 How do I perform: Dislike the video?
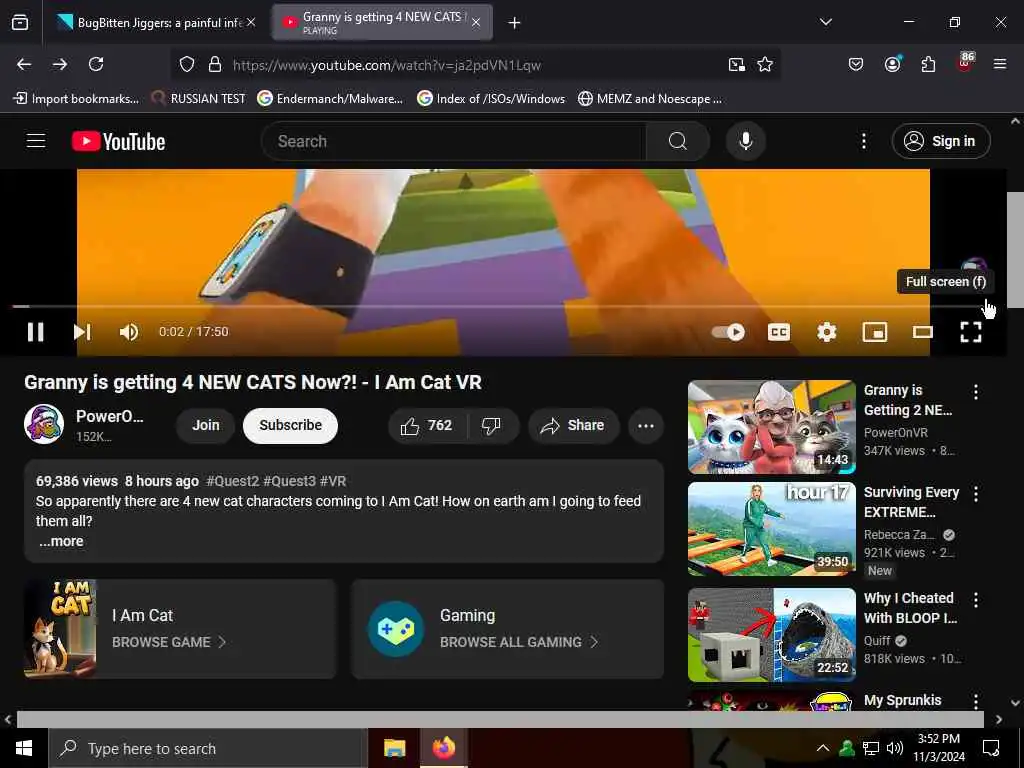[x=491, y=426]
